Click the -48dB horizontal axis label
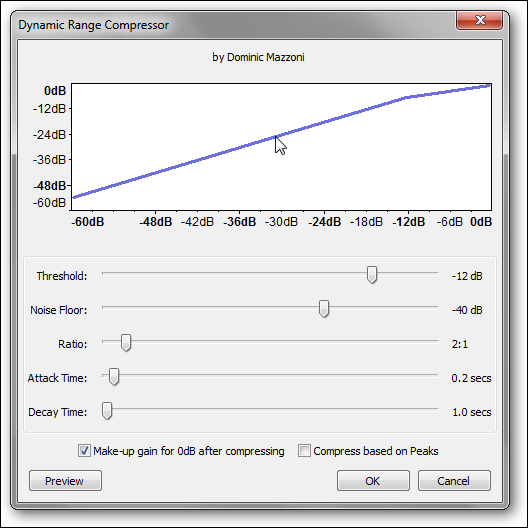 156,222
